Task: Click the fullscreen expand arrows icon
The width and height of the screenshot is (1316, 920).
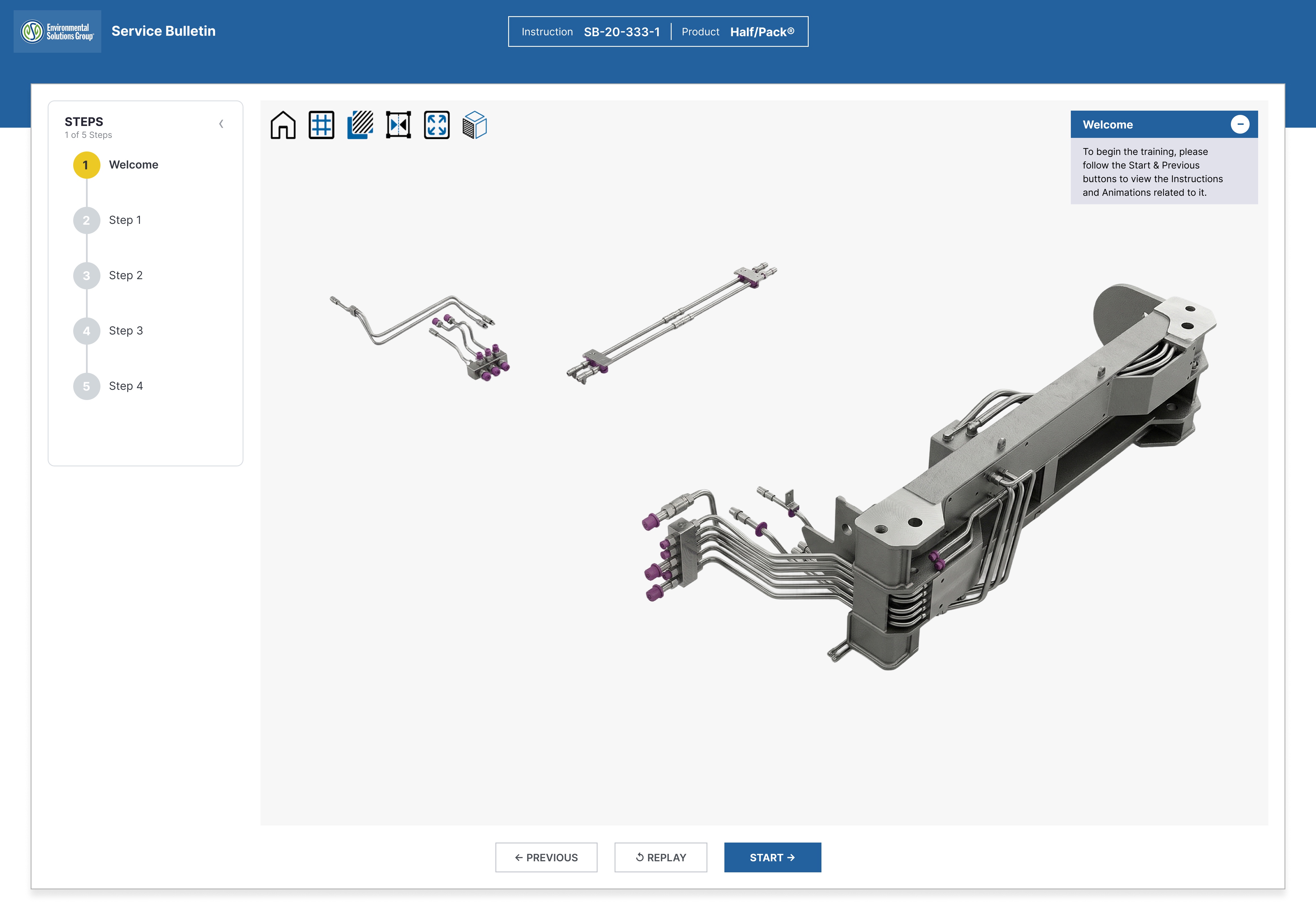Action: [437, 125]
